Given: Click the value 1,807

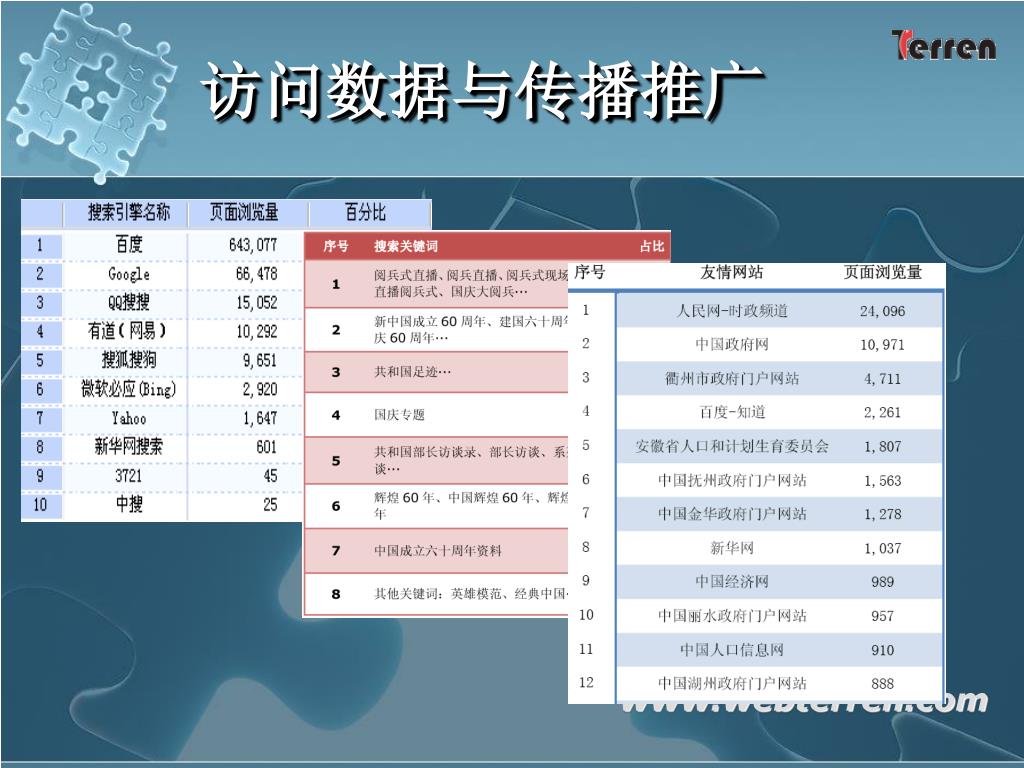Looking at the screenshot, I should tap(882, 447).
